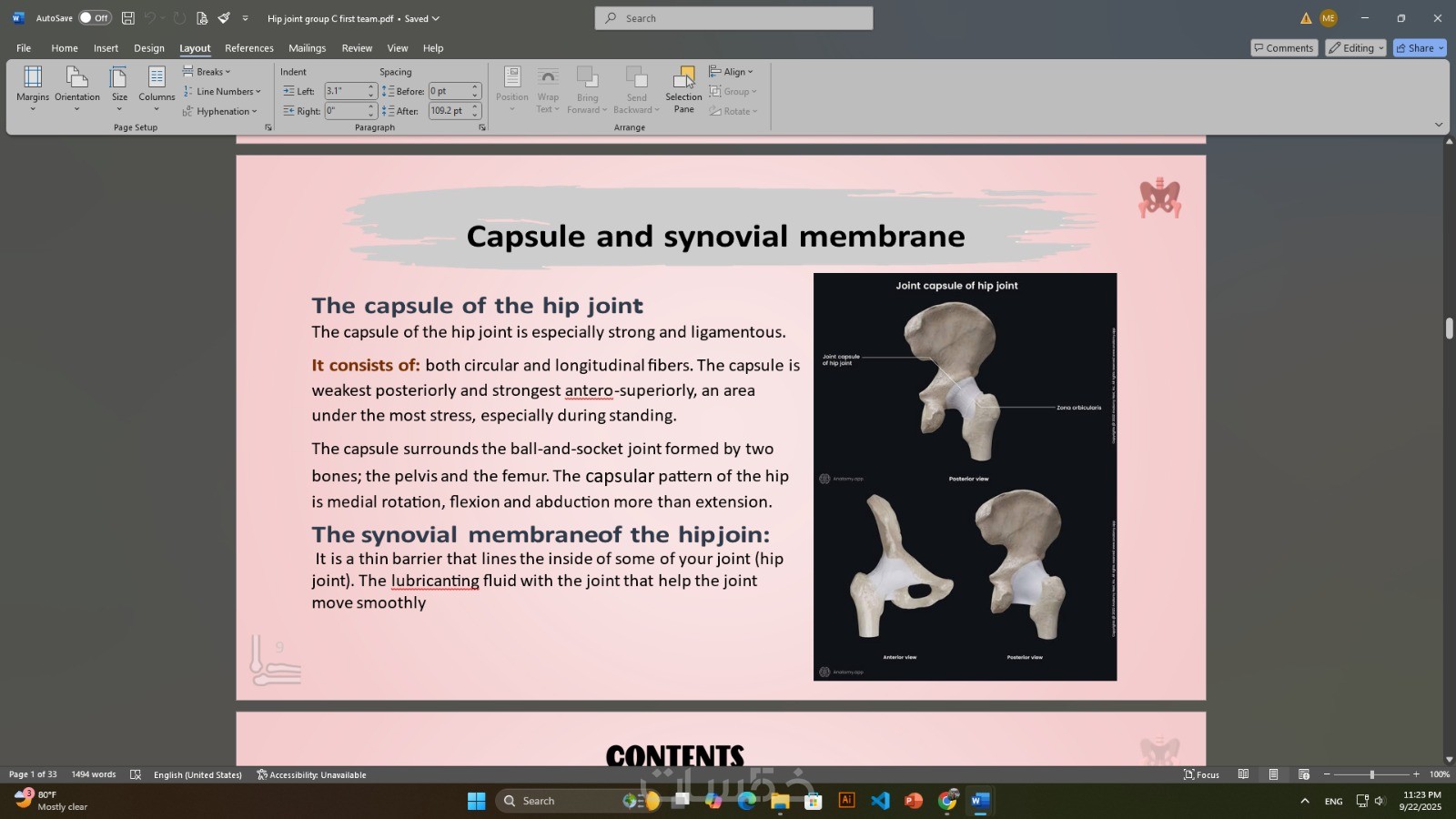The height and width of the screenshot is (819, 1456).
Task: Click the Save icon in title bar
Action: 128,18
